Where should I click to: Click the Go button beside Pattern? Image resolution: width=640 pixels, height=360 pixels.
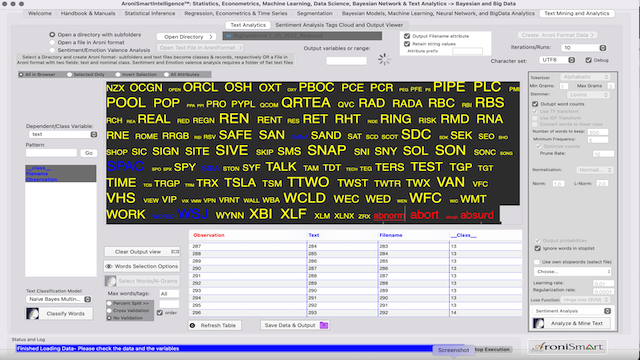[x=89, y=153]
